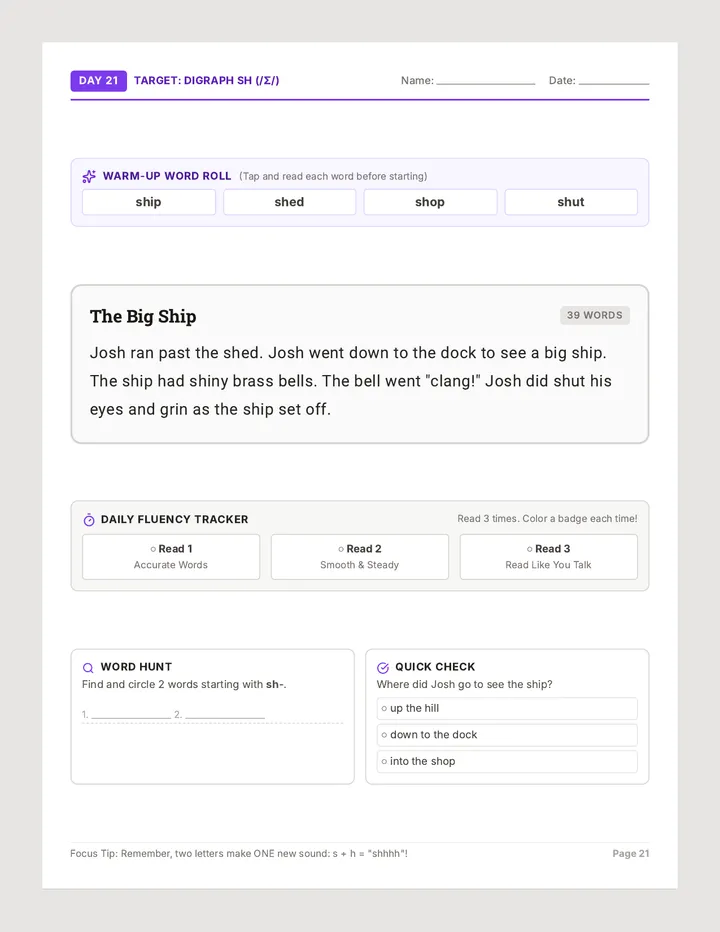Select the 'down to the dock' answer

tap(507, 735)
